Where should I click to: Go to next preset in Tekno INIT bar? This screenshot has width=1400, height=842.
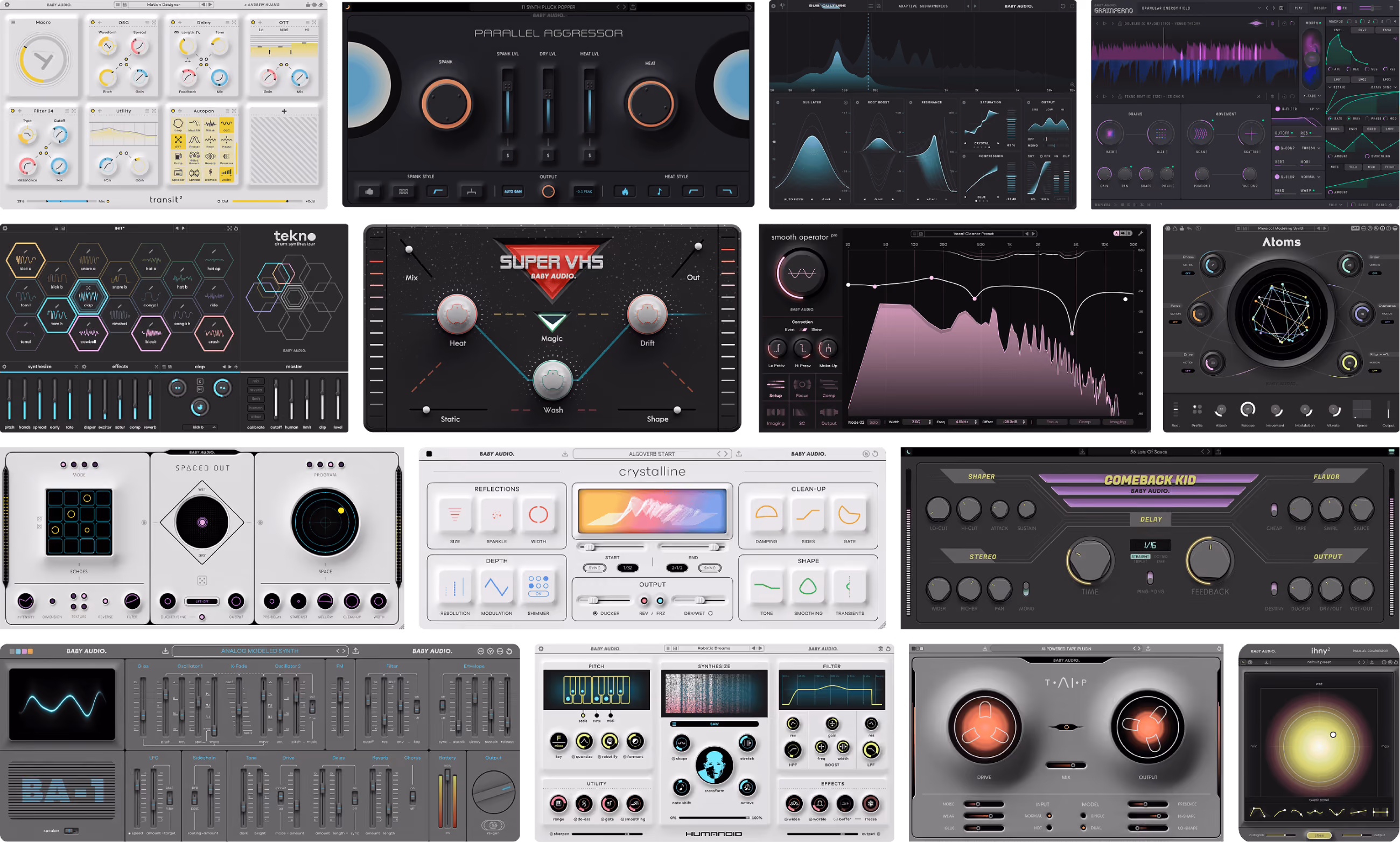tap(183, 228)
